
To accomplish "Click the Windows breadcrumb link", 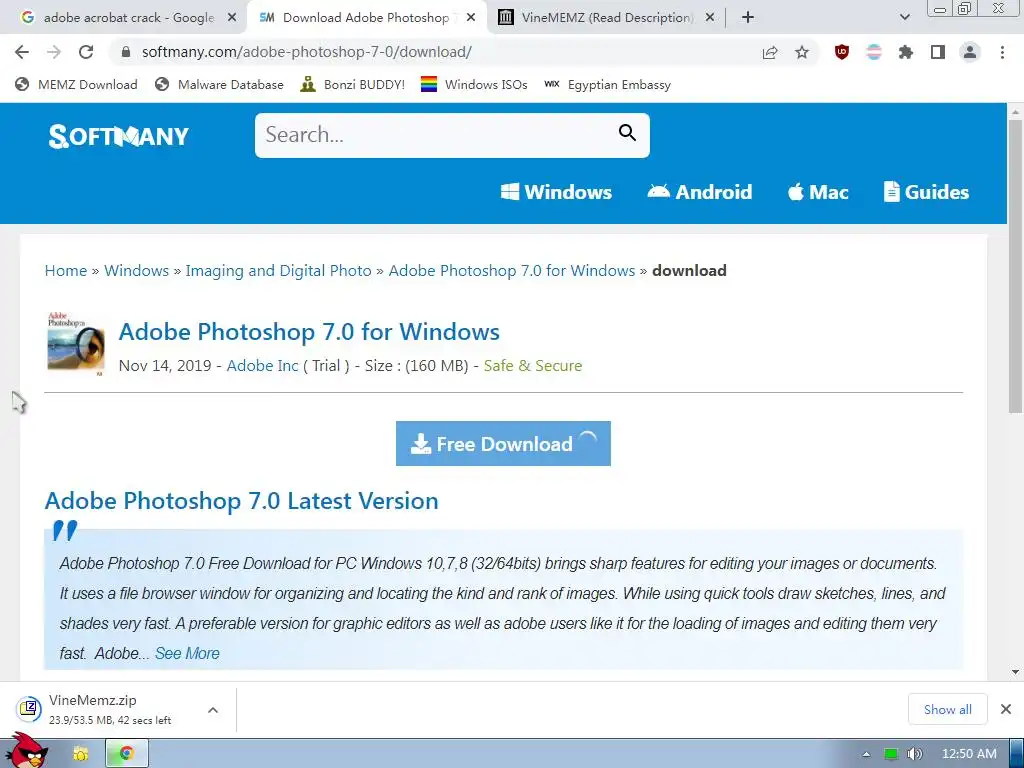I will [x=136, y=270].
